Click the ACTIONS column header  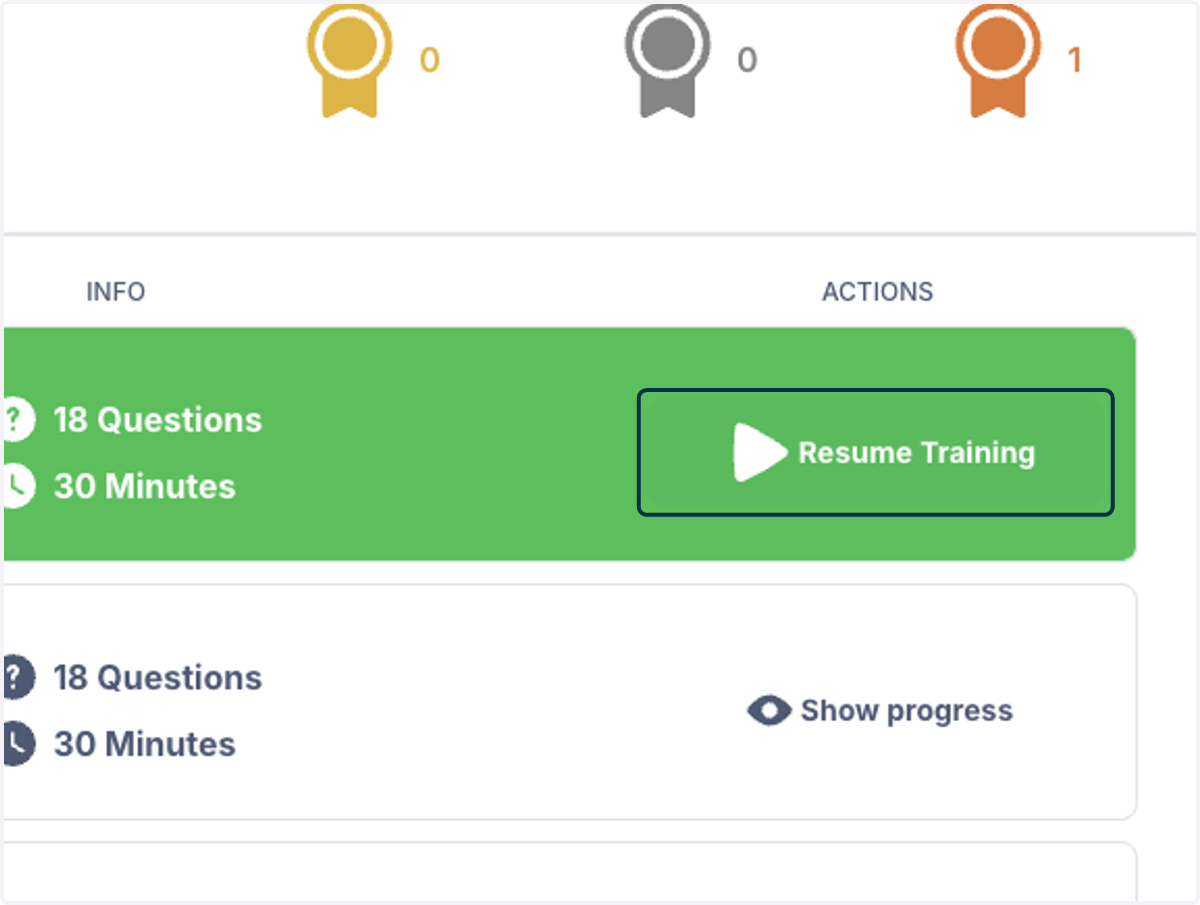(878, 292)
